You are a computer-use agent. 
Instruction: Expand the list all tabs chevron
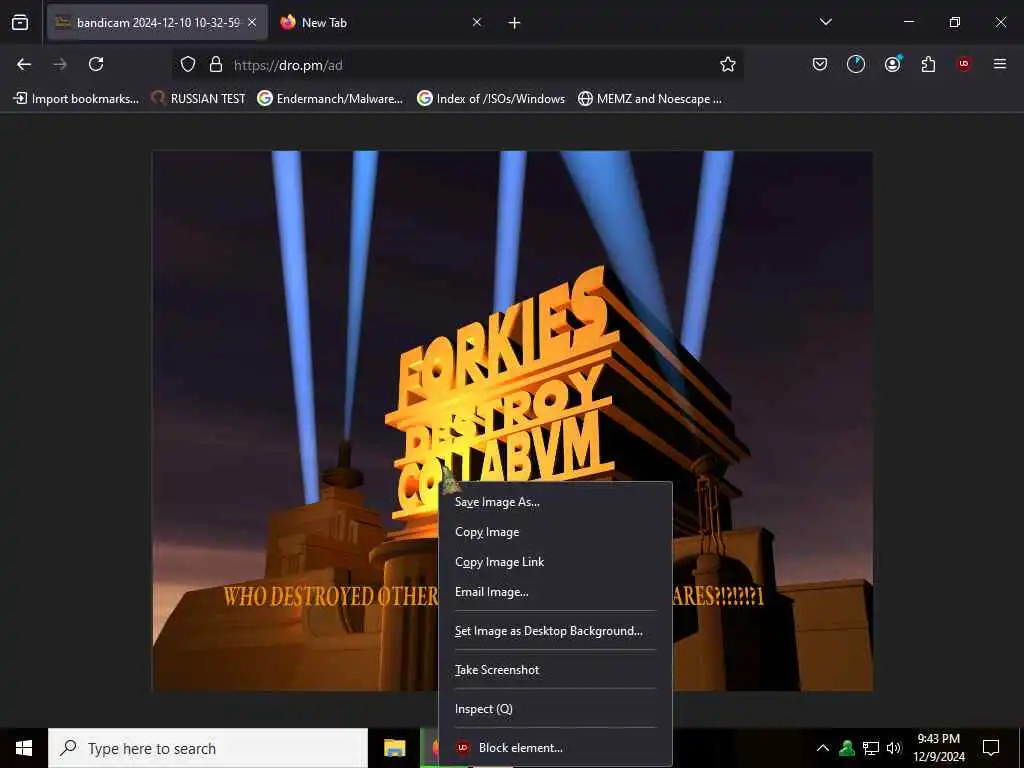click(825, 22)
